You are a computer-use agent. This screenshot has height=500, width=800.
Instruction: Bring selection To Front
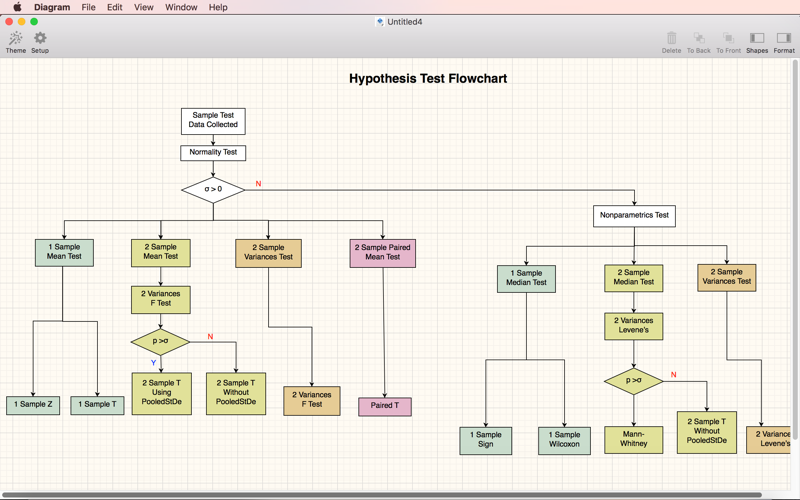point(728,42)
